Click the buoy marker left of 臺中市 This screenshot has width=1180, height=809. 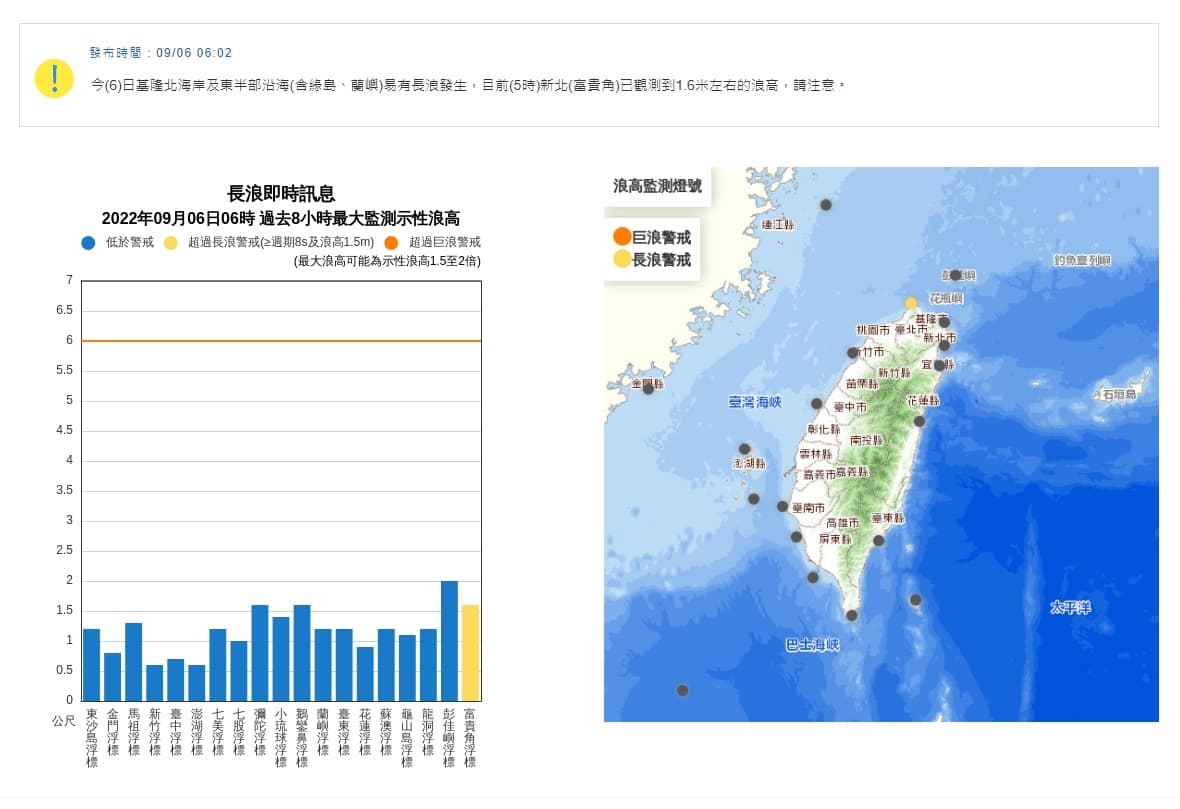click(817, 404)
